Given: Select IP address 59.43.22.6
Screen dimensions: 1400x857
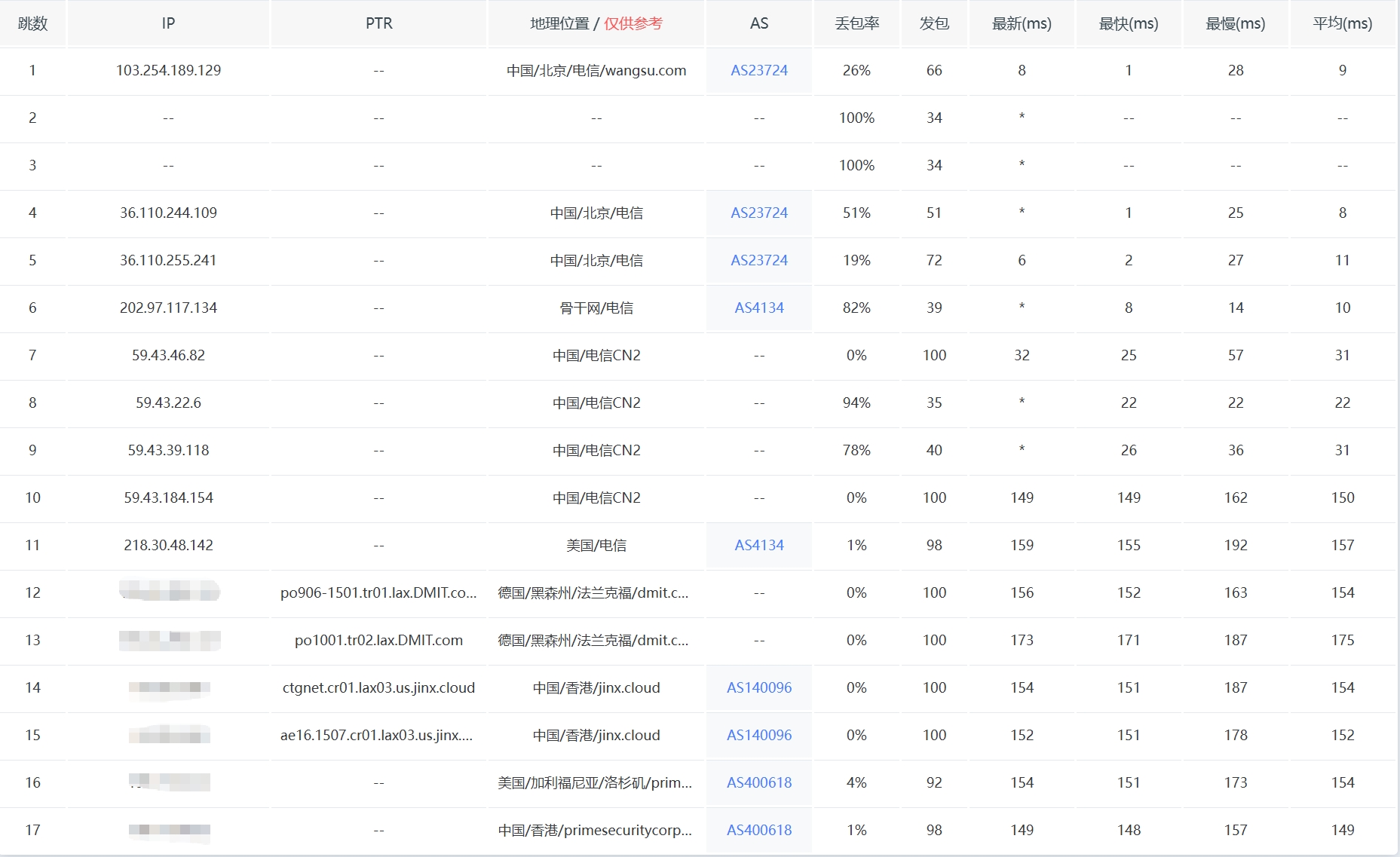Looking at the screenshot, I should point(168,402).
